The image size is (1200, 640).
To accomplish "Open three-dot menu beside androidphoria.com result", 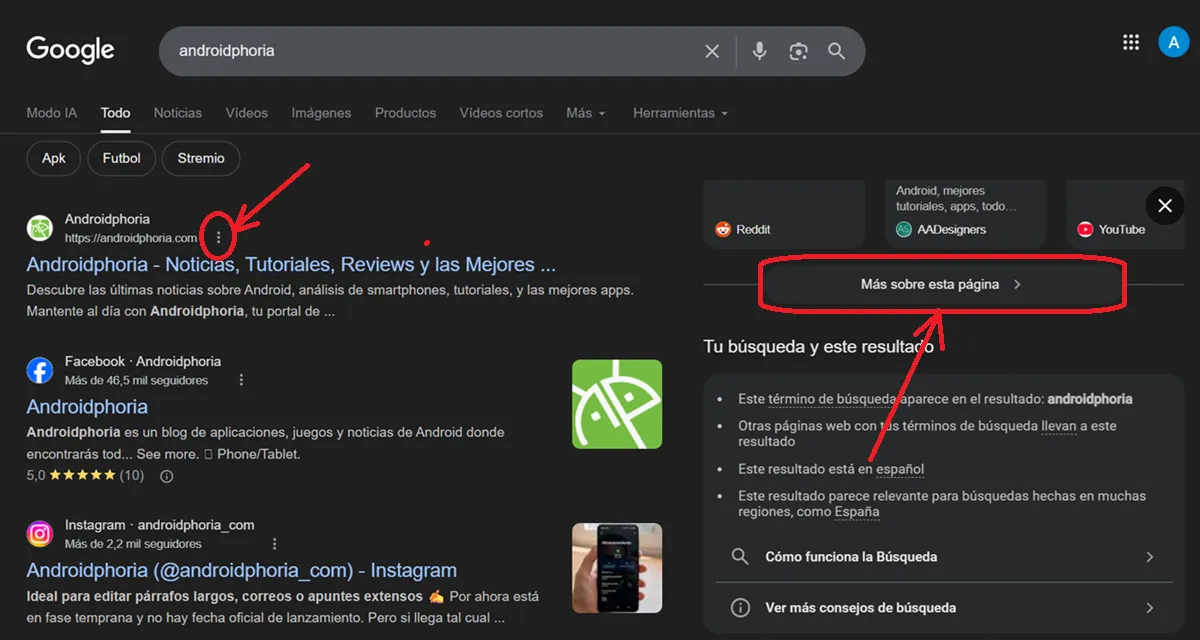I will point(219,238).
